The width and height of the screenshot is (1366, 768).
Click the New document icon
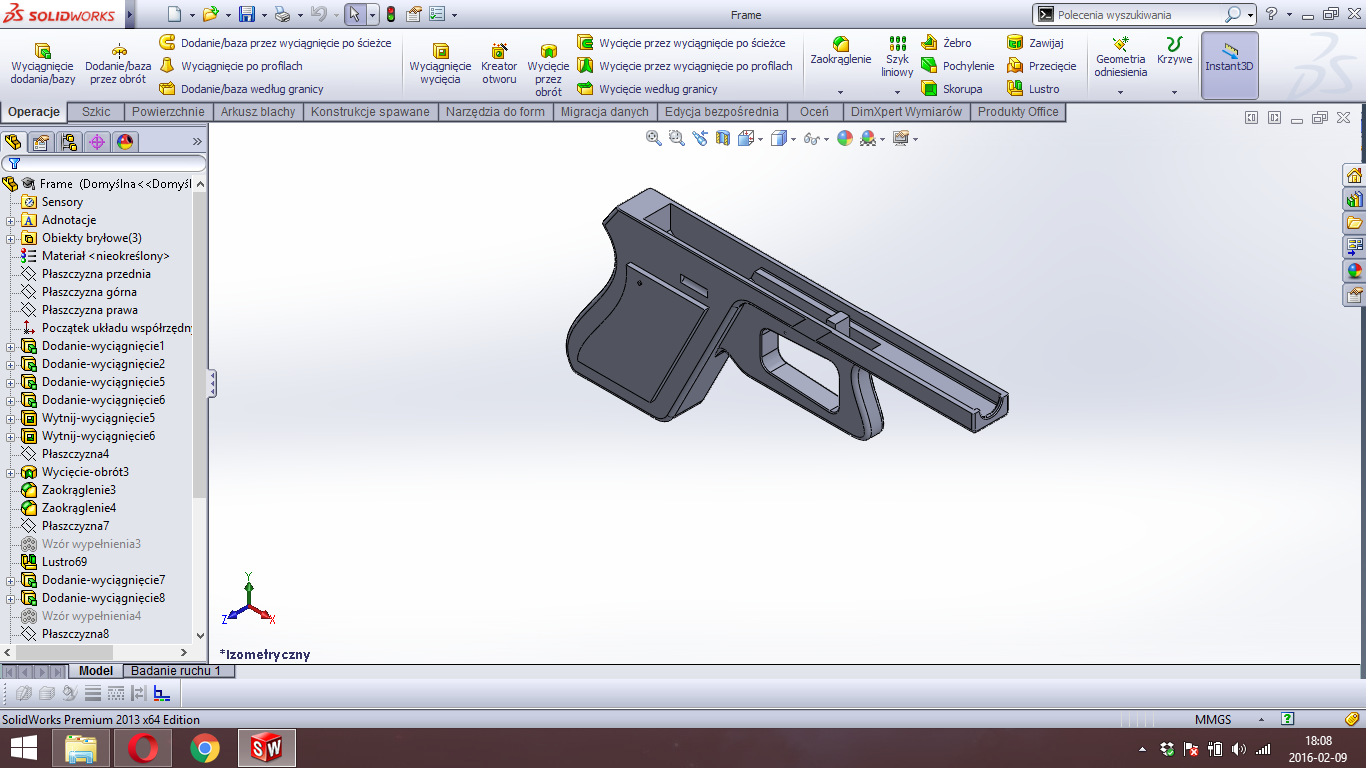click(174, 14)
